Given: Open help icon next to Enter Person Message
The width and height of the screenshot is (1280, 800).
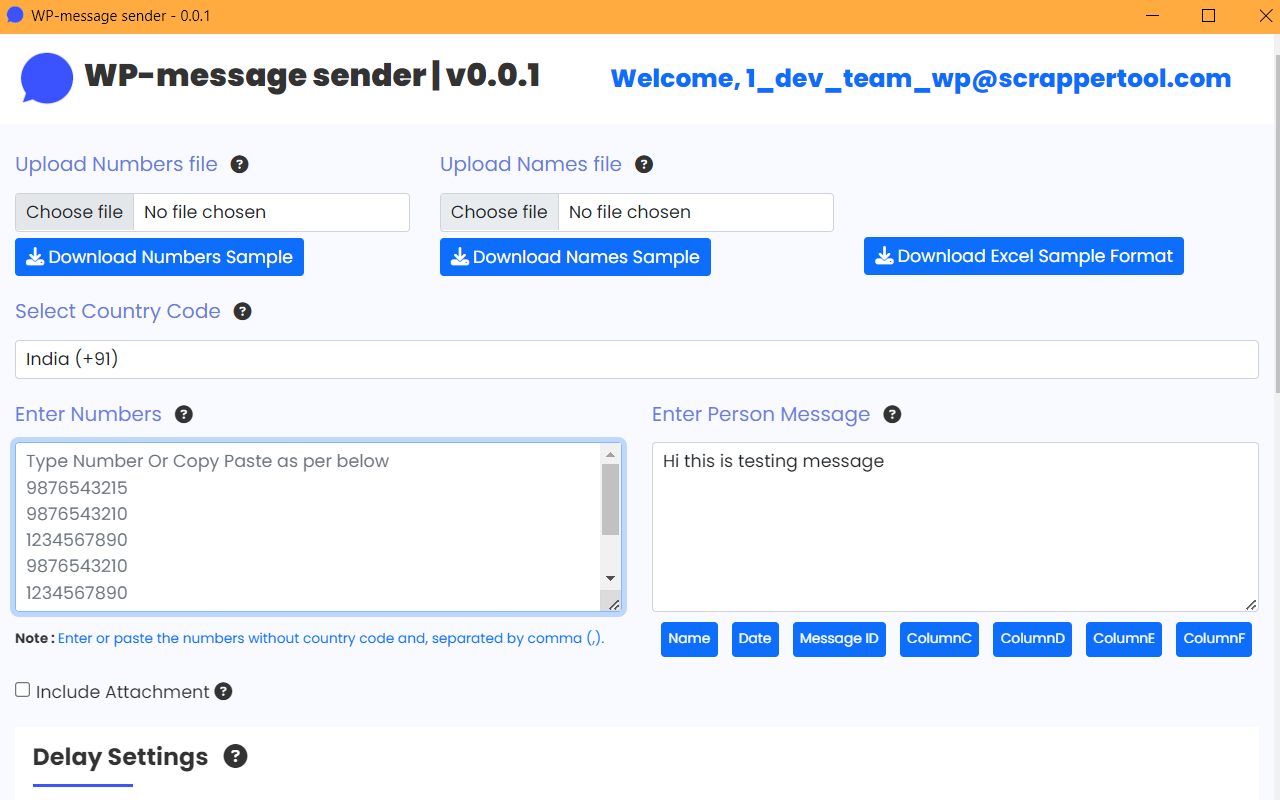Looking at the screenshot, I should [892, 414].
